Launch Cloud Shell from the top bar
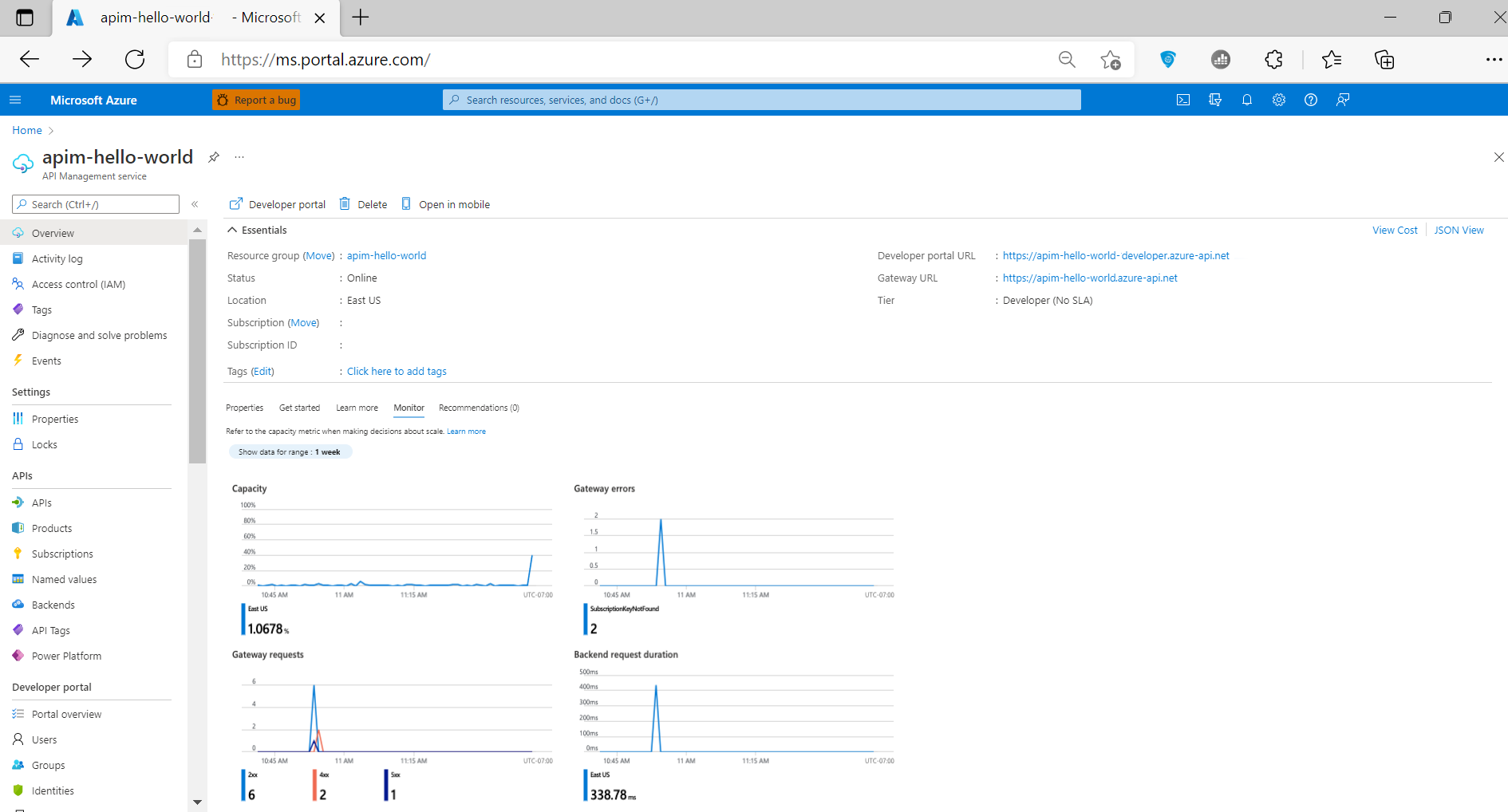This screenshot has height=812, width=1508. 1183,100
